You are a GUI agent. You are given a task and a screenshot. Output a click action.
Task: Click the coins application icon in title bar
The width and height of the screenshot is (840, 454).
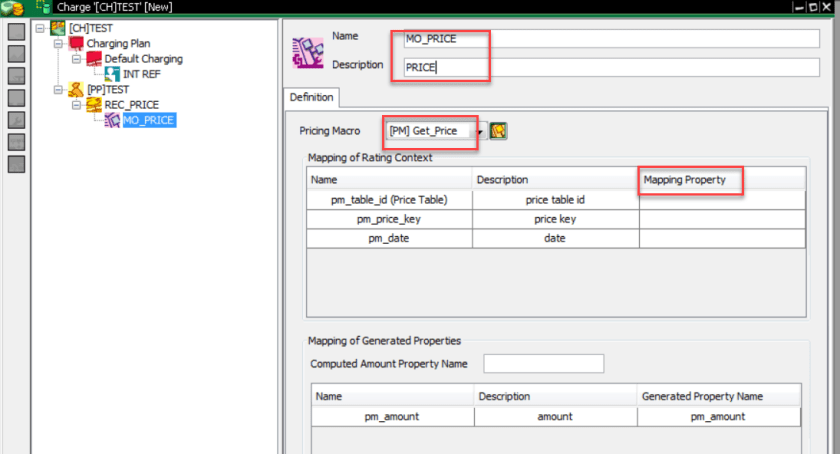click(12, 7)
